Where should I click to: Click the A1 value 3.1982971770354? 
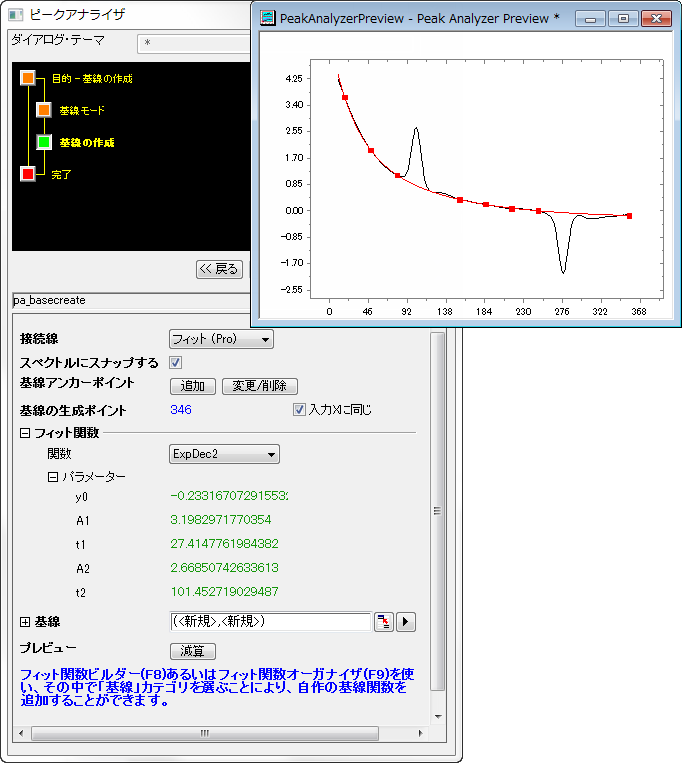click(x=221, y=520)
